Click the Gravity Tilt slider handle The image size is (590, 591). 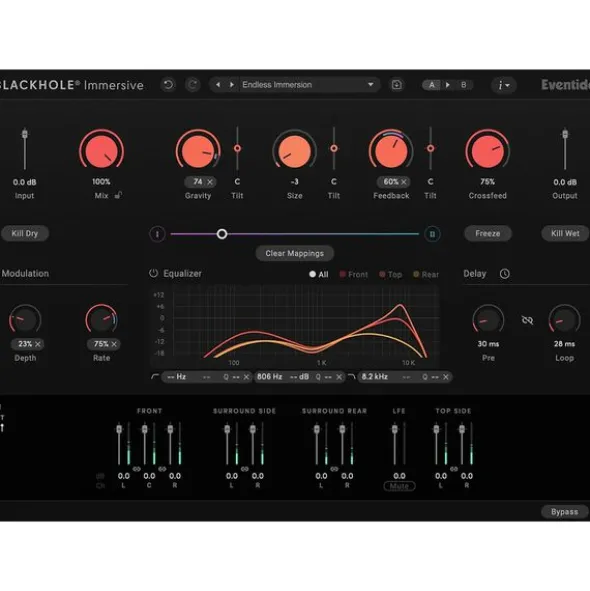click(x=237, y=149)
